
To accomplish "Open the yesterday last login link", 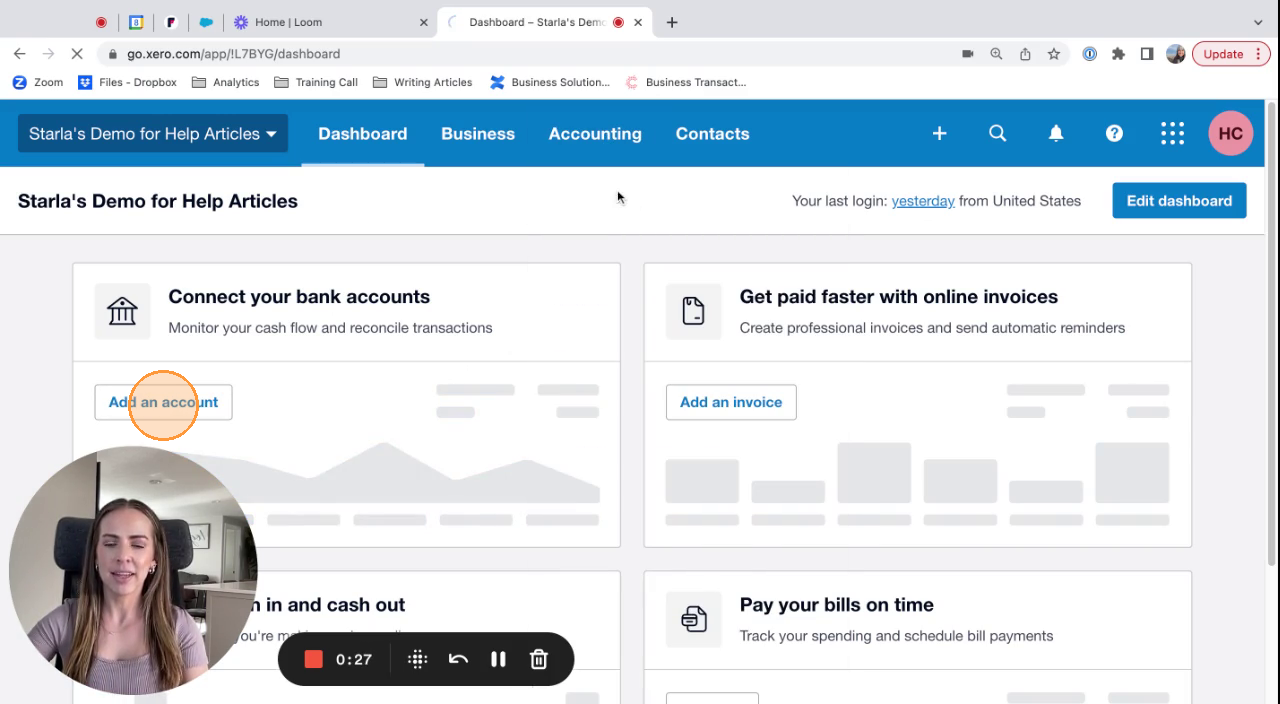I will point(923,201).
